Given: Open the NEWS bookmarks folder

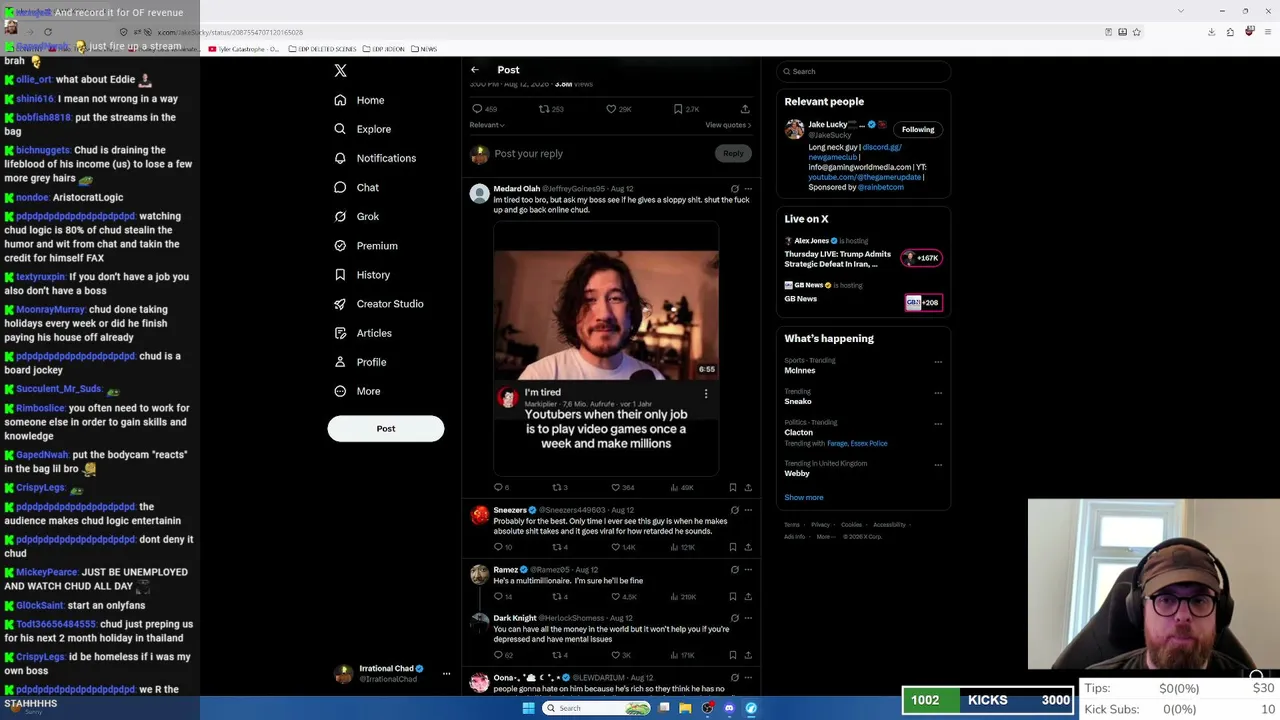Looking at the screenshot, I should (x=424, y=49).
